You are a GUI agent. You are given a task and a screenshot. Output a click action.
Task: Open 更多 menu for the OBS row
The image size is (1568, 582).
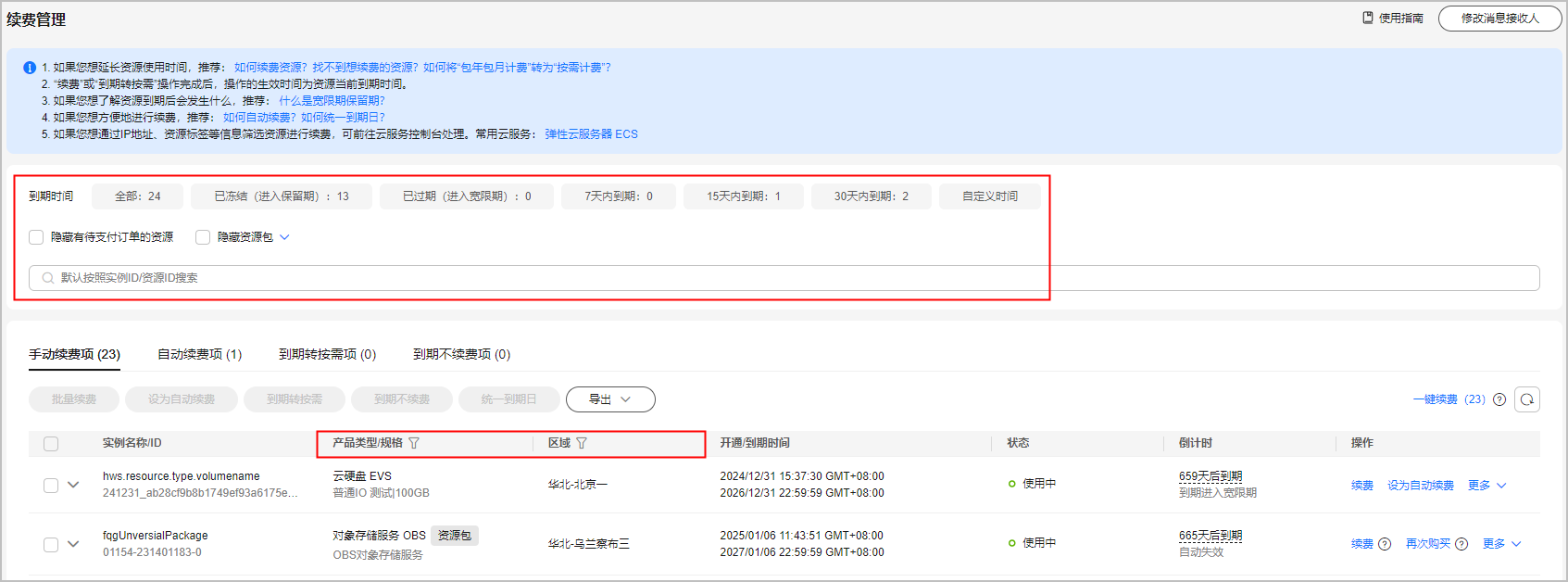pos(1502,544)
